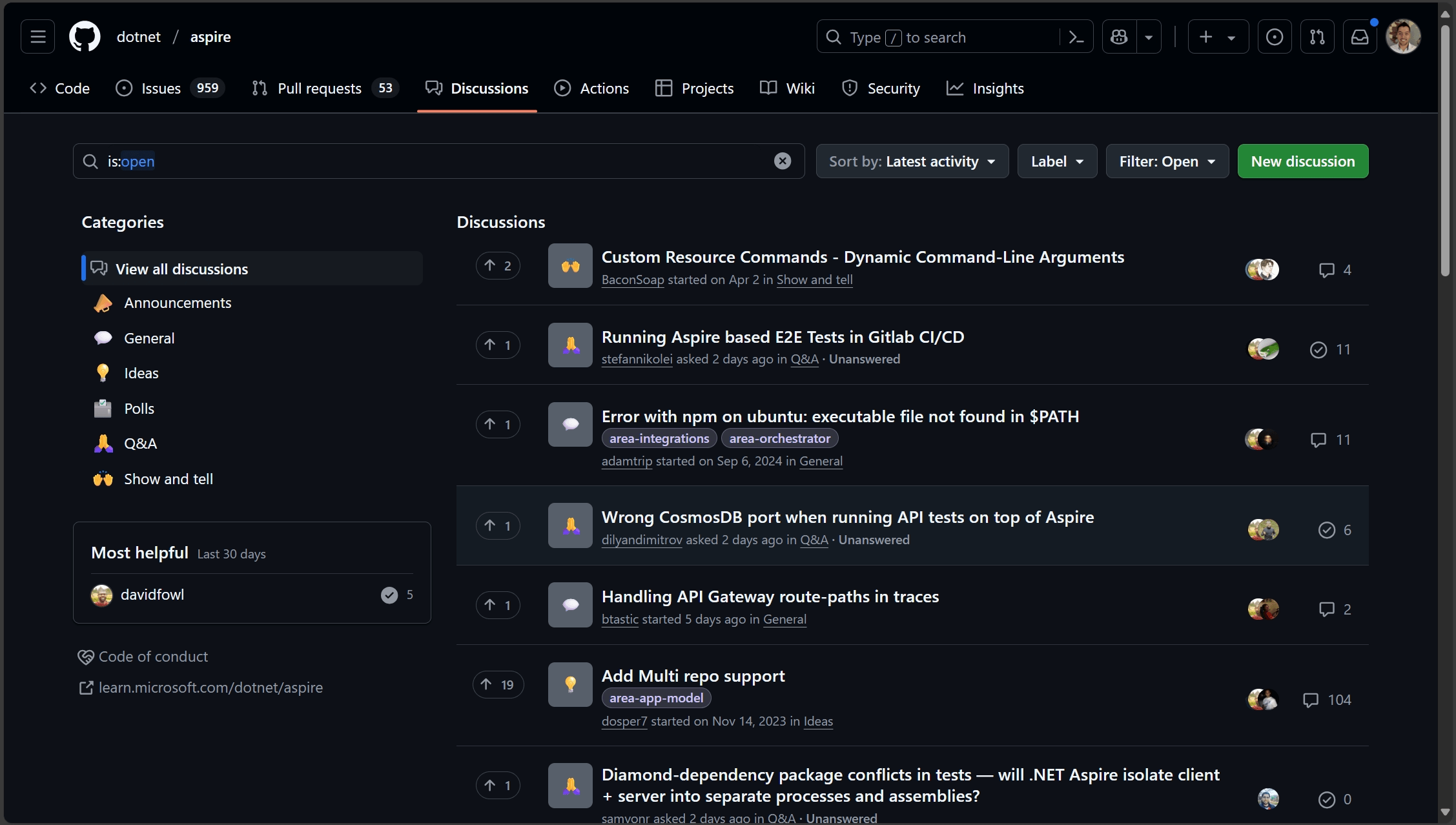Focus the discussions search field
Viewport: 1456px width, 825px height.
[x=439, y=161]
